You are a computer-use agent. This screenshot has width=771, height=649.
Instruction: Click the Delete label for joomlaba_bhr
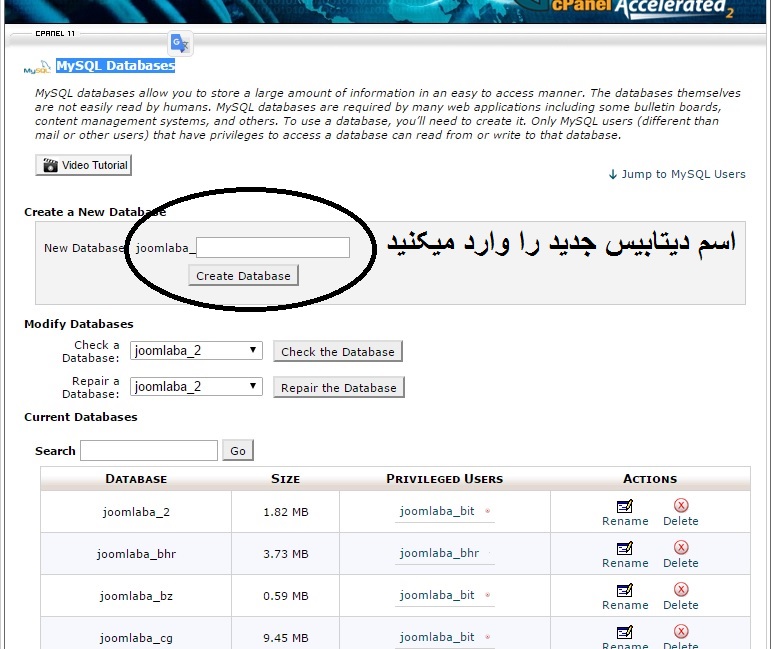[681, 563]
